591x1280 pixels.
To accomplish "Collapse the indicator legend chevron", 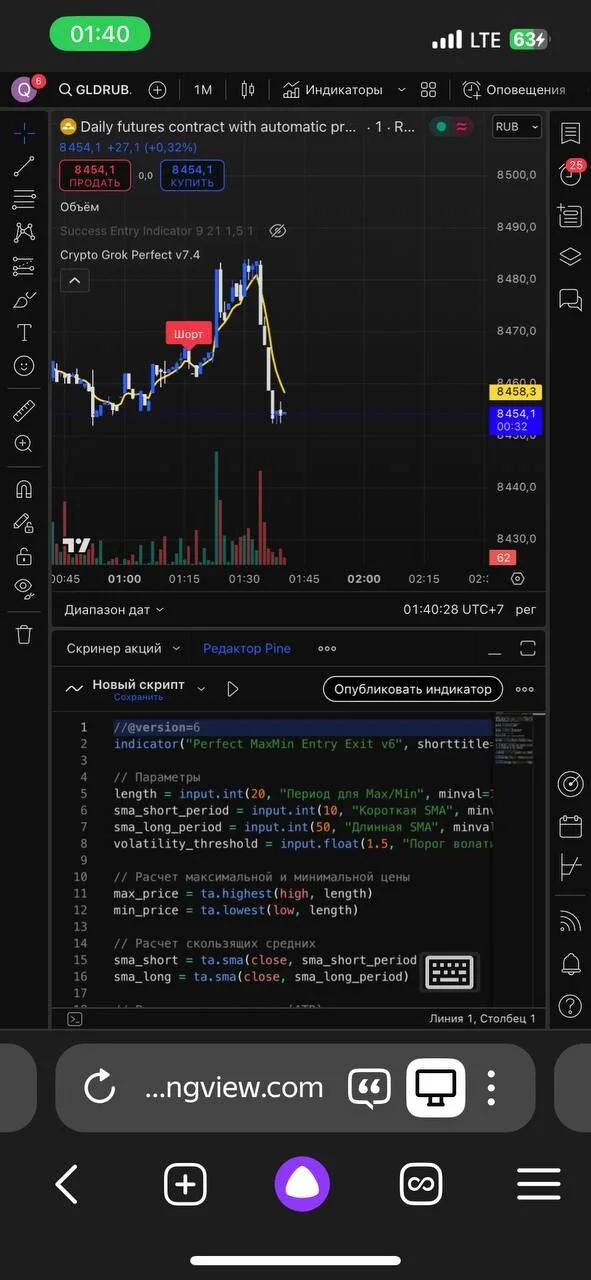I will 75,281.
